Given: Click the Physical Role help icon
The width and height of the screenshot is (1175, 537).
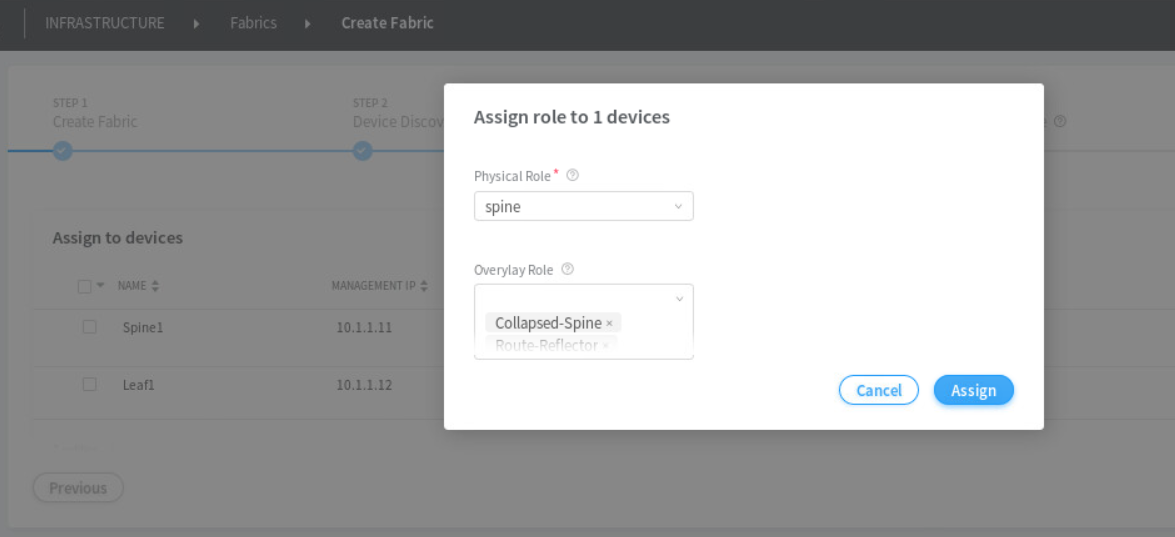Looking at the screenshot, I should 573,175.
